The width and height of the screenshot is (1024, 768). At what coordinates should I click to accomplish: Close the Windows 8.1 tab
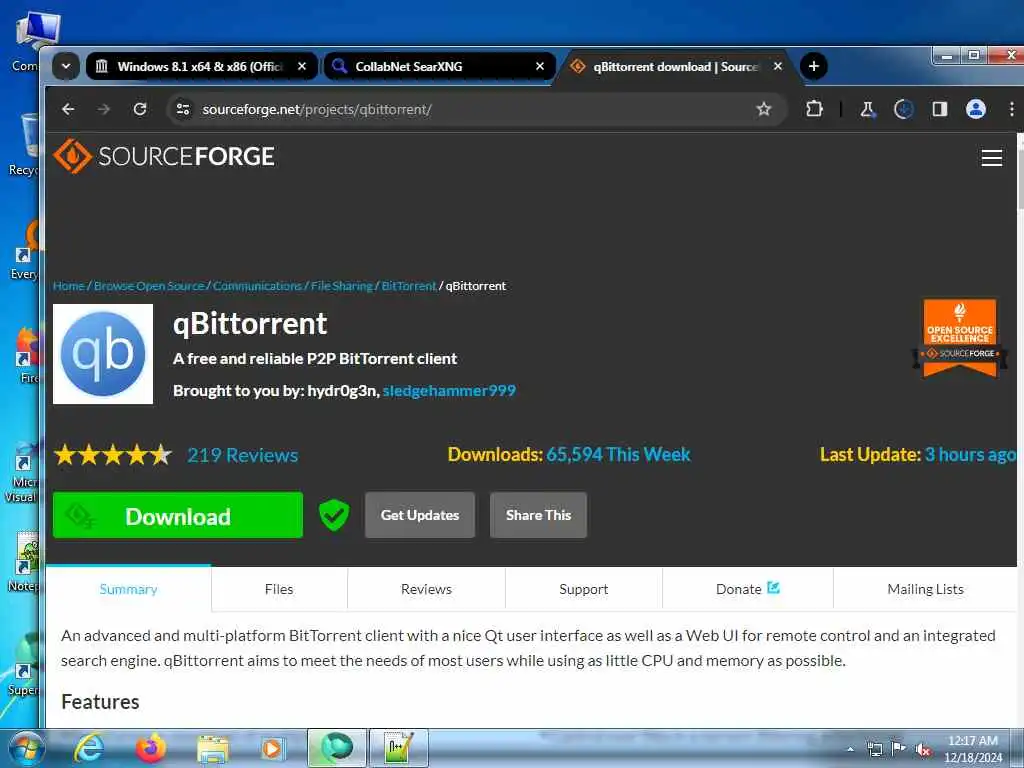click(x=302, y=66)
